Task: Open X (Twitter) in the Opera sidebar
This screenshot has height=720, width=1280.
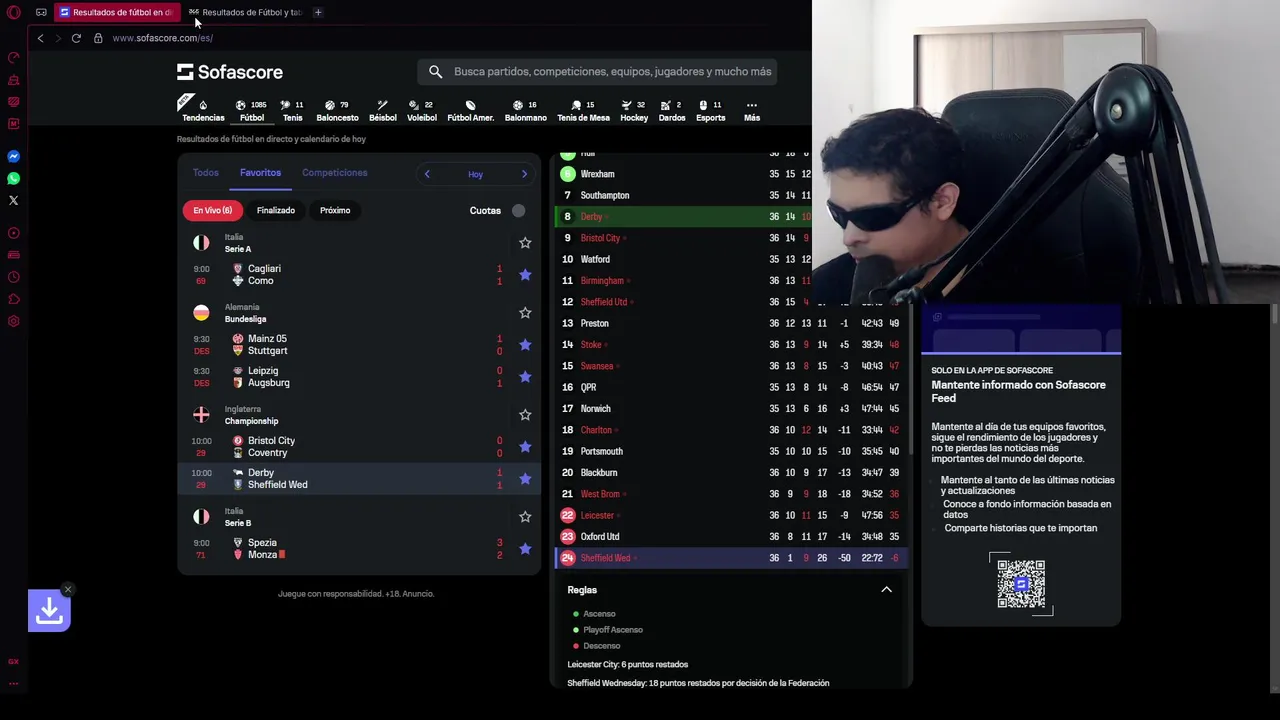Action: (14, 200)
